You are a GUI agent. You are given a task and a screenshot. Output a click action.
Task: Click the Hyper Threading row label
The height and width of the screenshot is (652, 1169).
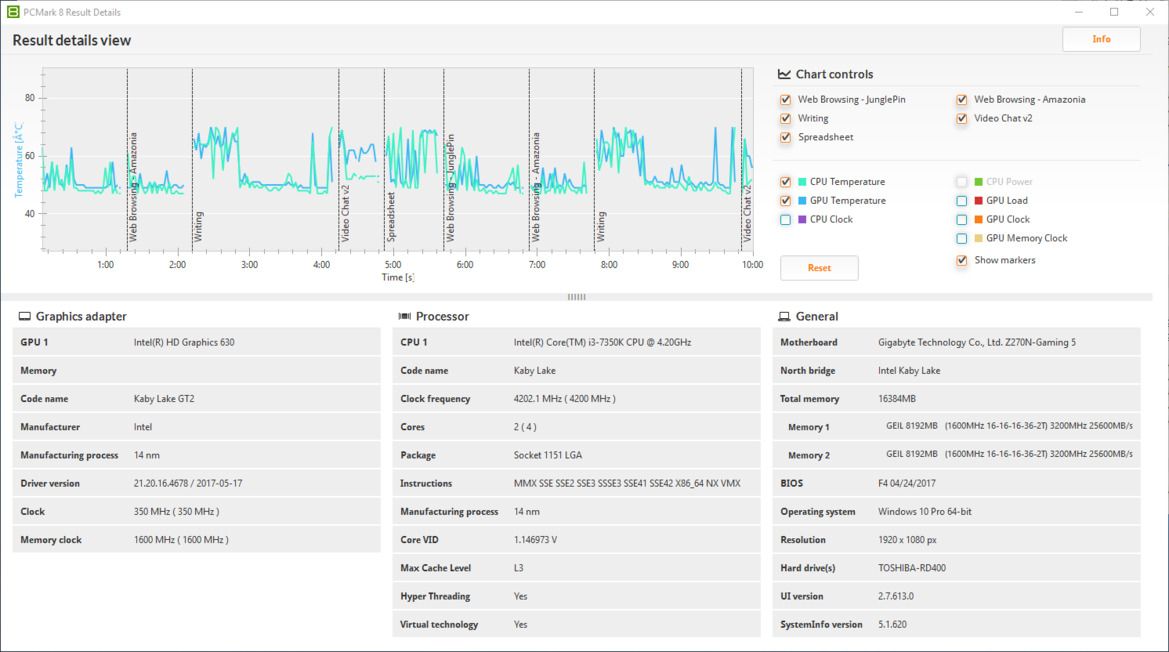click(x=435, y=597)
